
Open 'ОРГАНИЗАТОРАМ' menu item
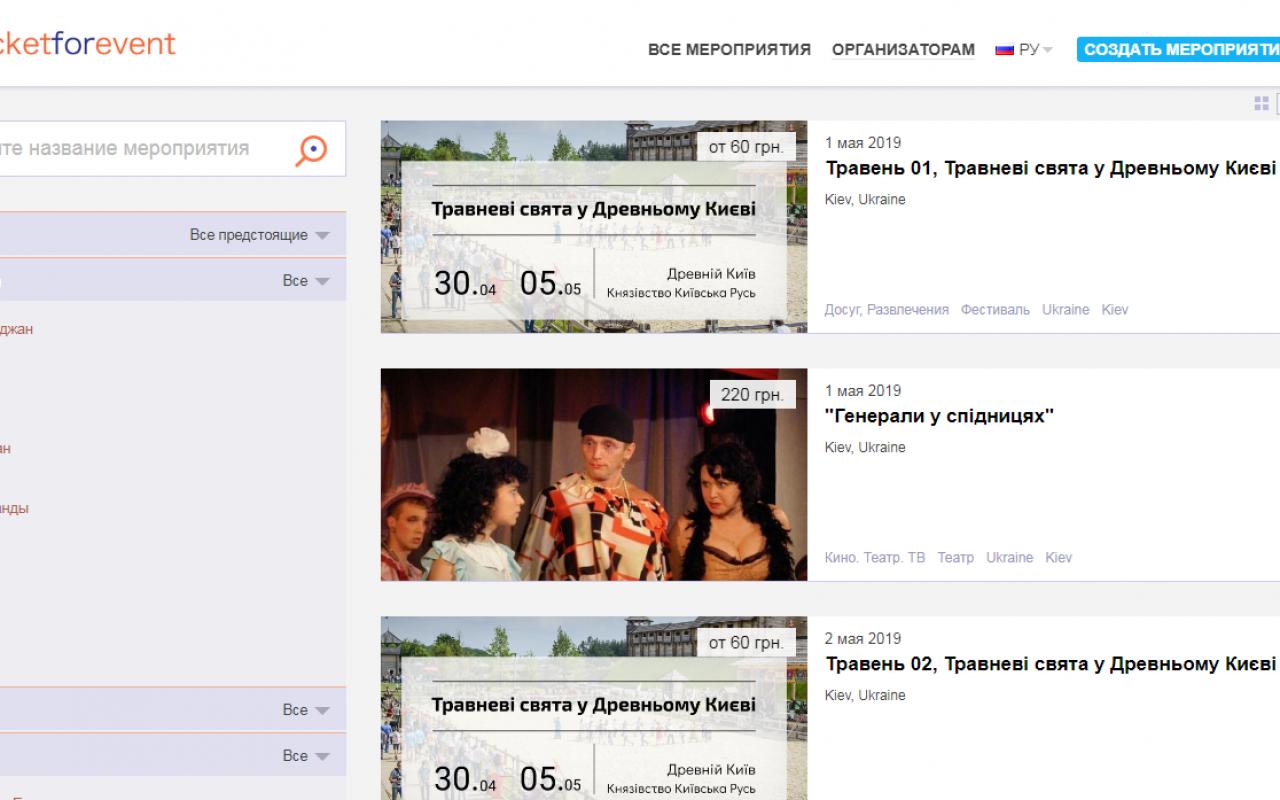(x=903, y=50)
